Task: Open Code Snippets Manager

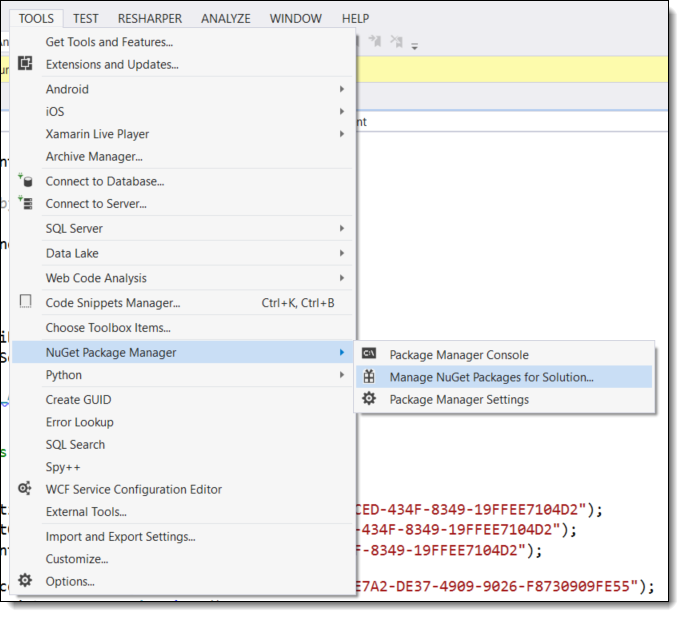Action: point(182,303)
